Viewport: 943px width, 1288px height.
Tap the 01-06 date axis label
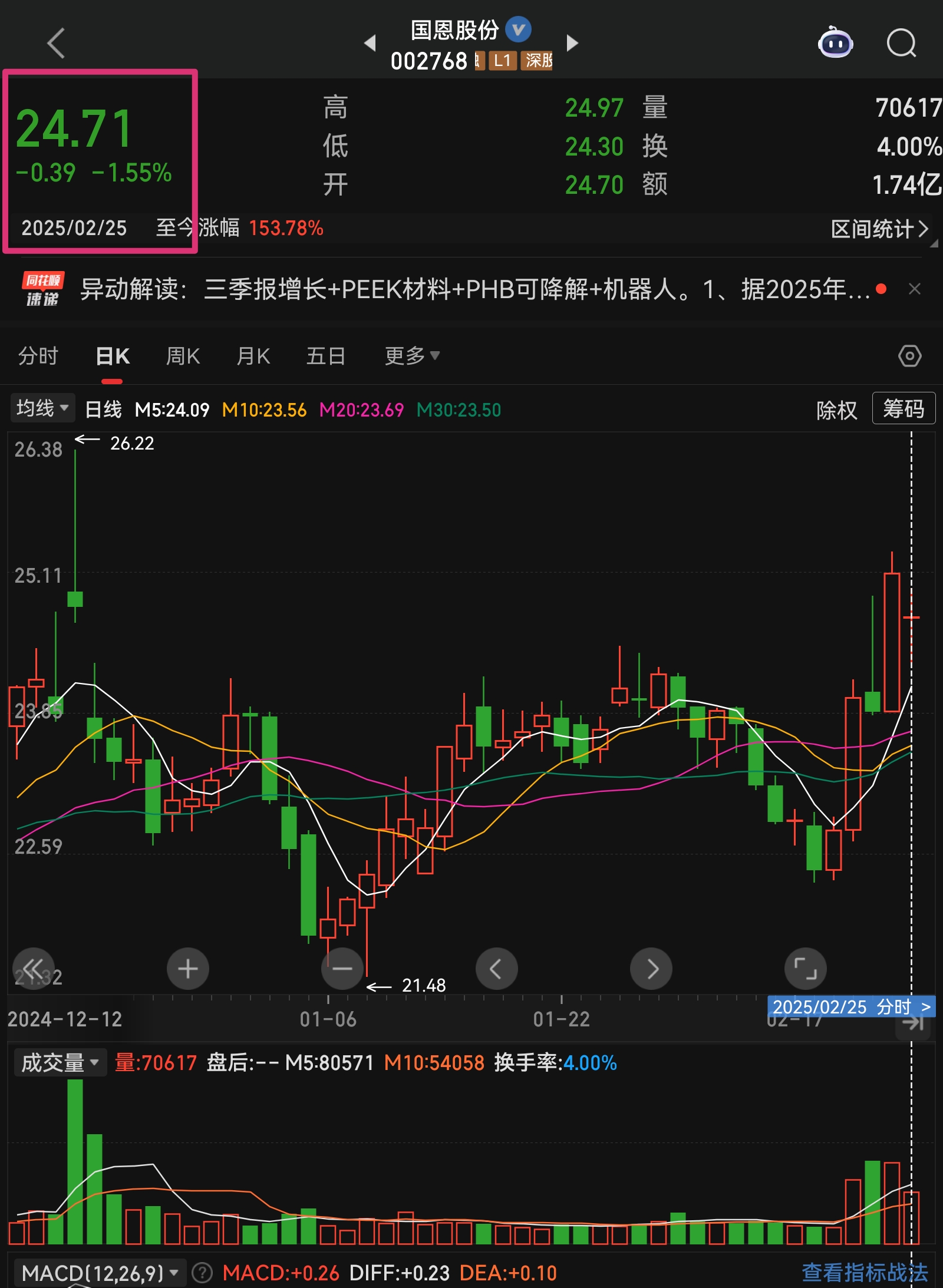click(x=328, y=1019)
